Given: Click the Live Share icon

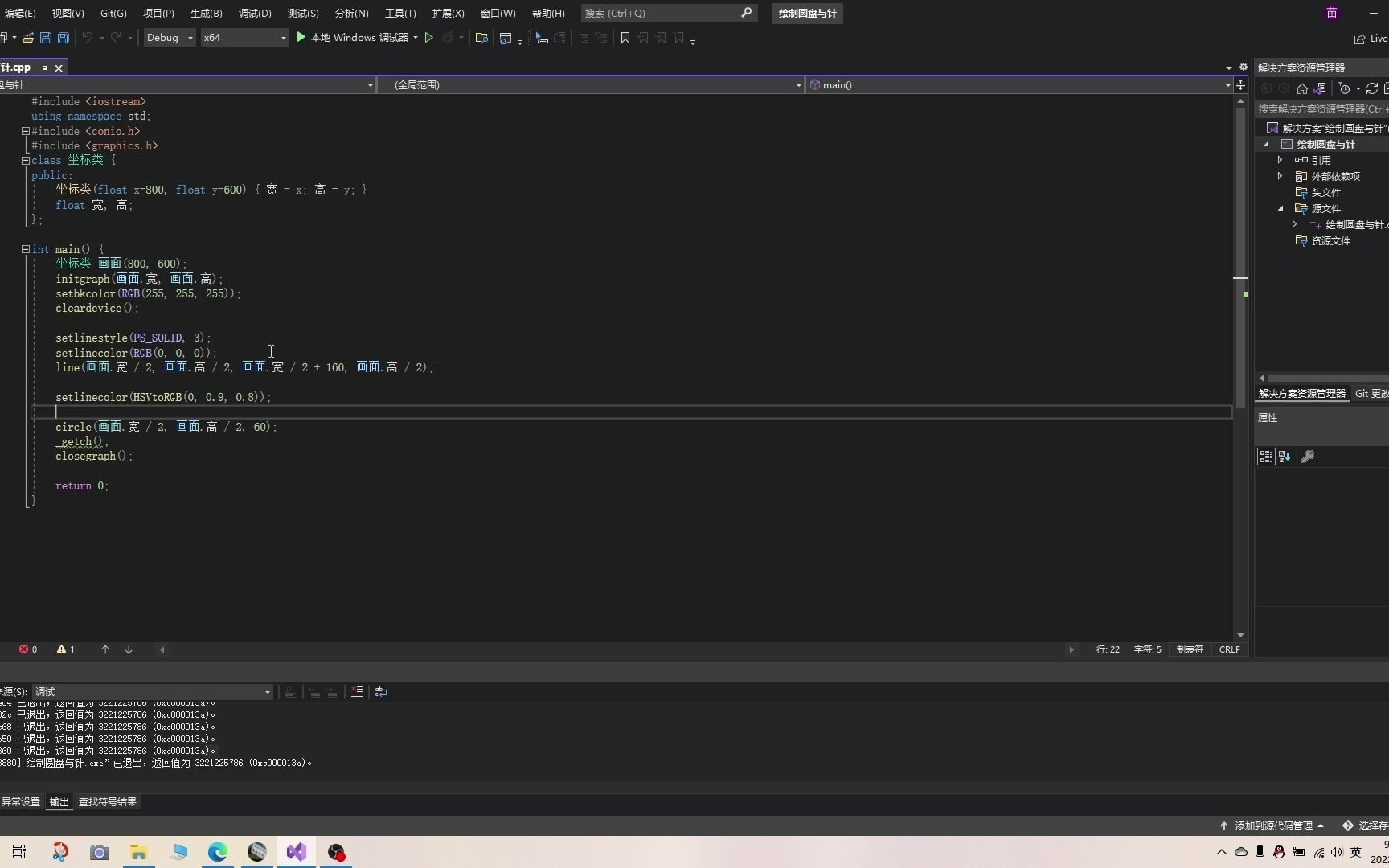Looking at the screenshot, I should (x=1360, y=39).
